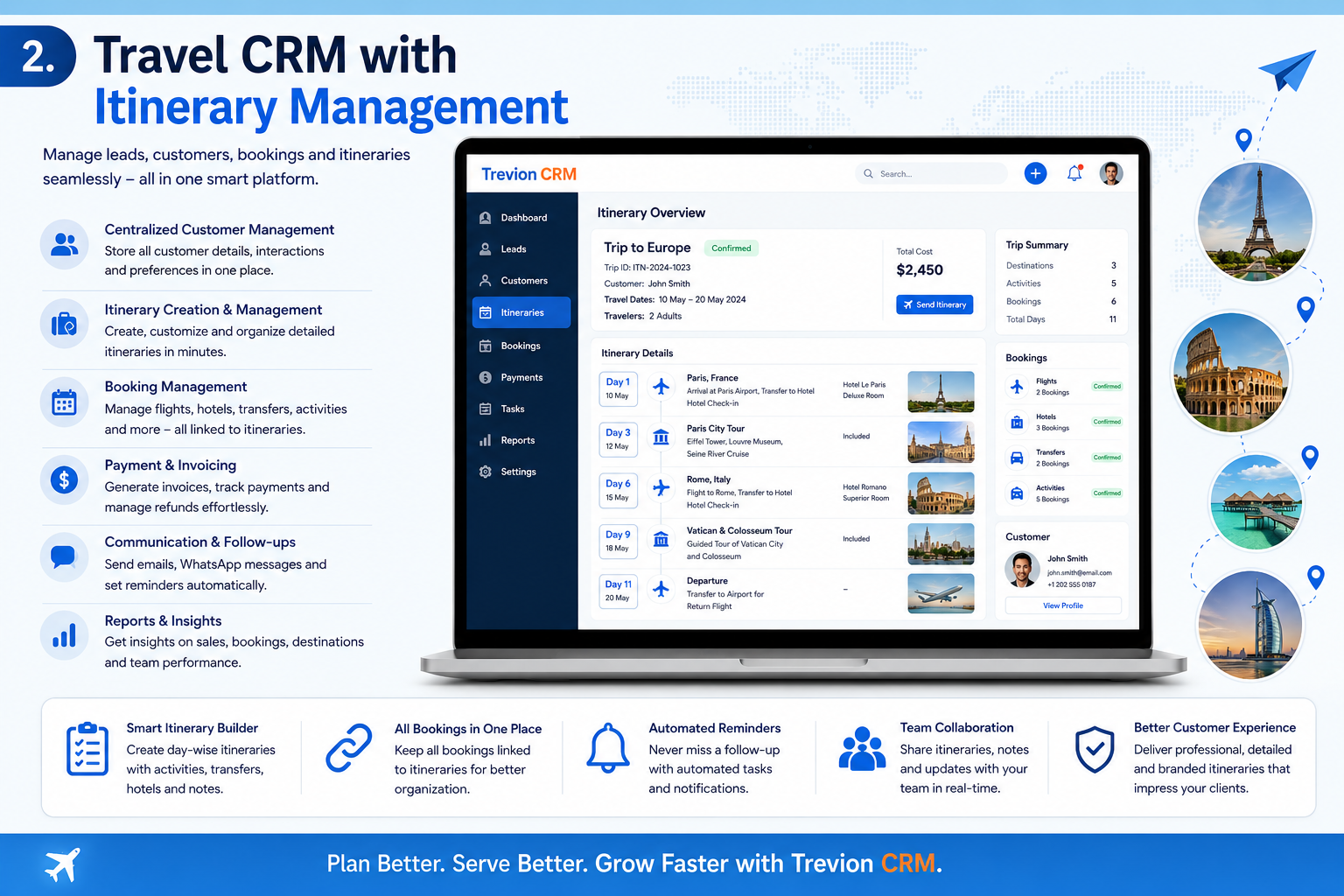Click the Eiffel Tower circular photo

point(1256,221)
